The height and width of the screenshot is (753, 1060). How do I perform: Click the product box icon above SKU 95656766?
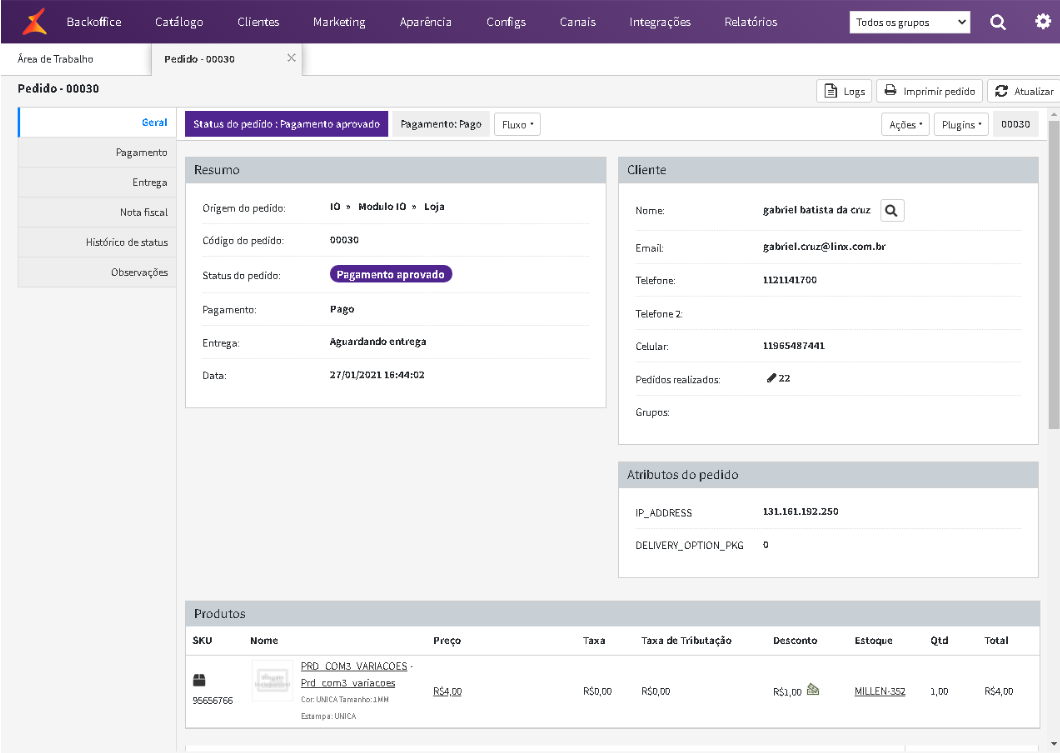199,681
